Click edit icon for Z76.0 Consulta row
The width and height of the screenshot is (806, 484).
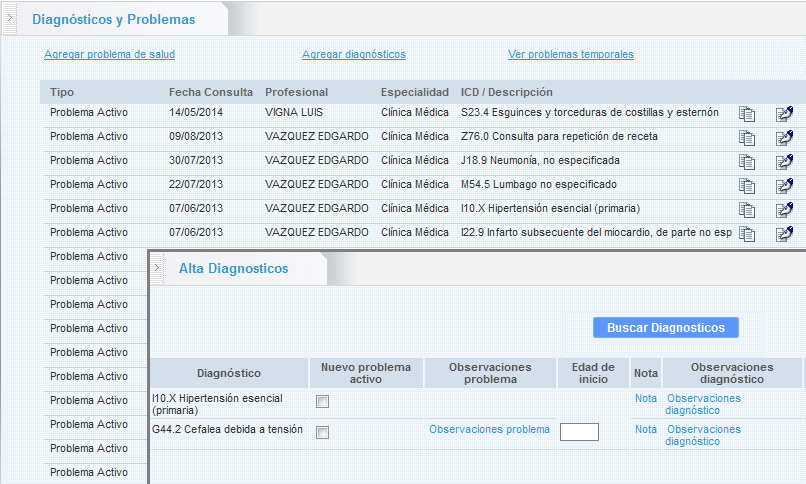(x=784, y=138)
